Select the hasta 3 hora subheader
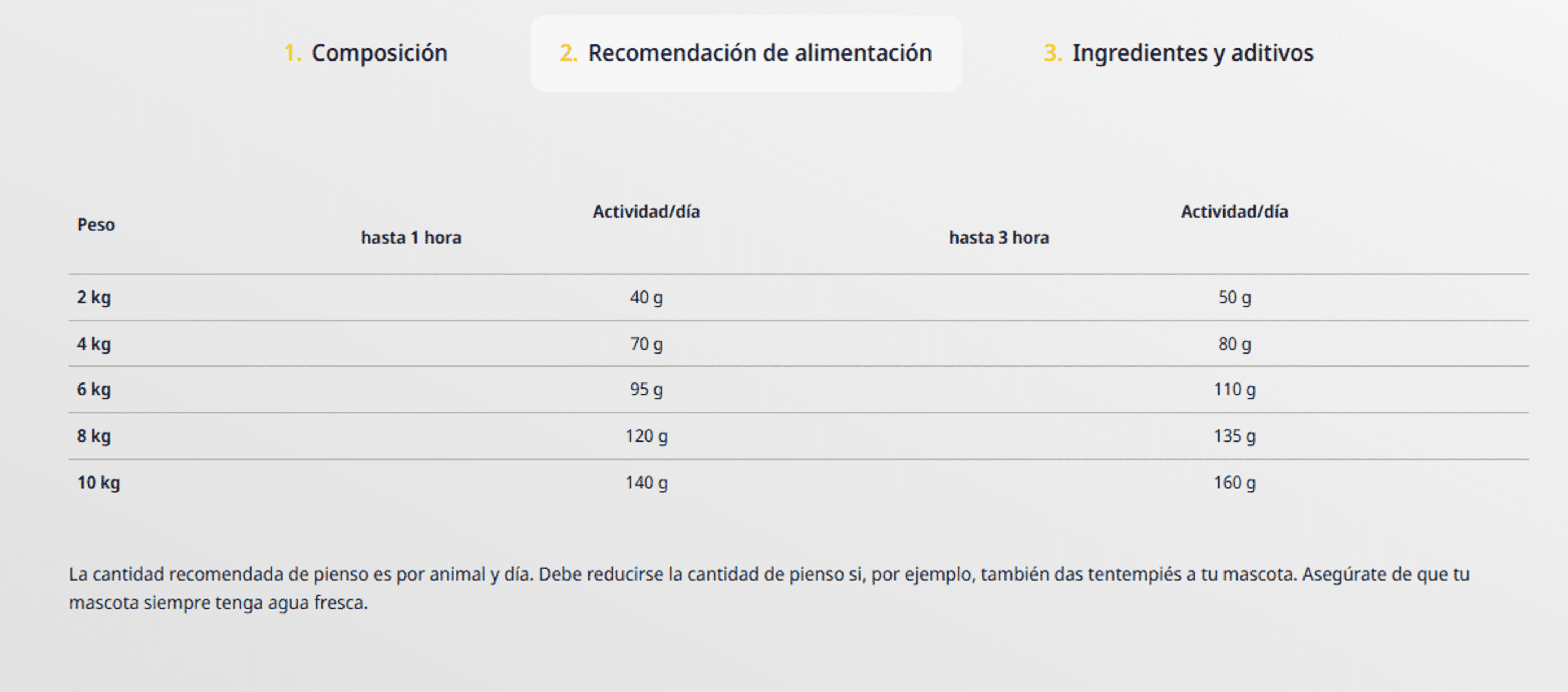This screenshot has width=1568, height=692. click(999, 238)
